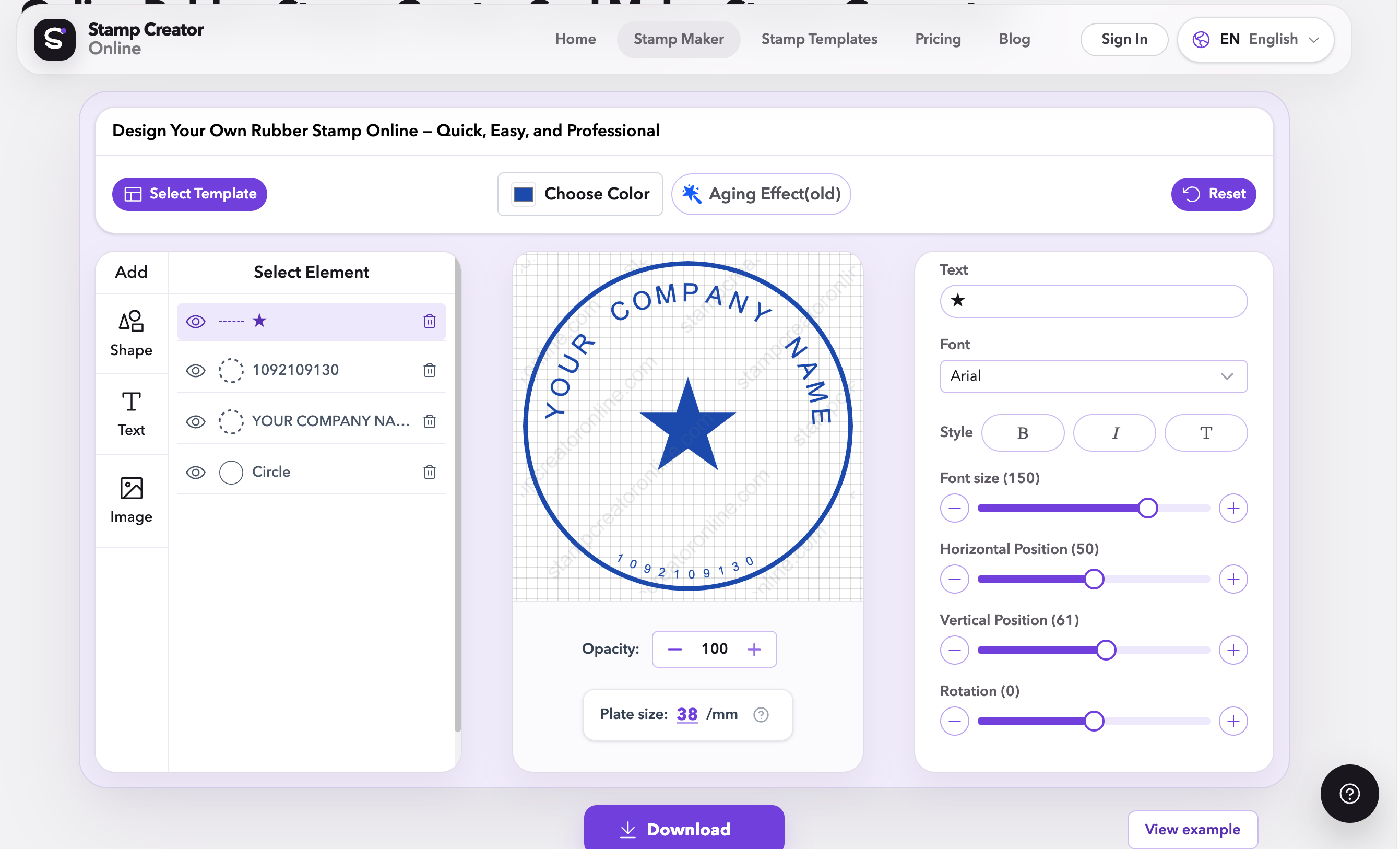The width and height of the screenshot is (1400, 849).
Task: Click the language globe icon
Action: 1201,39
